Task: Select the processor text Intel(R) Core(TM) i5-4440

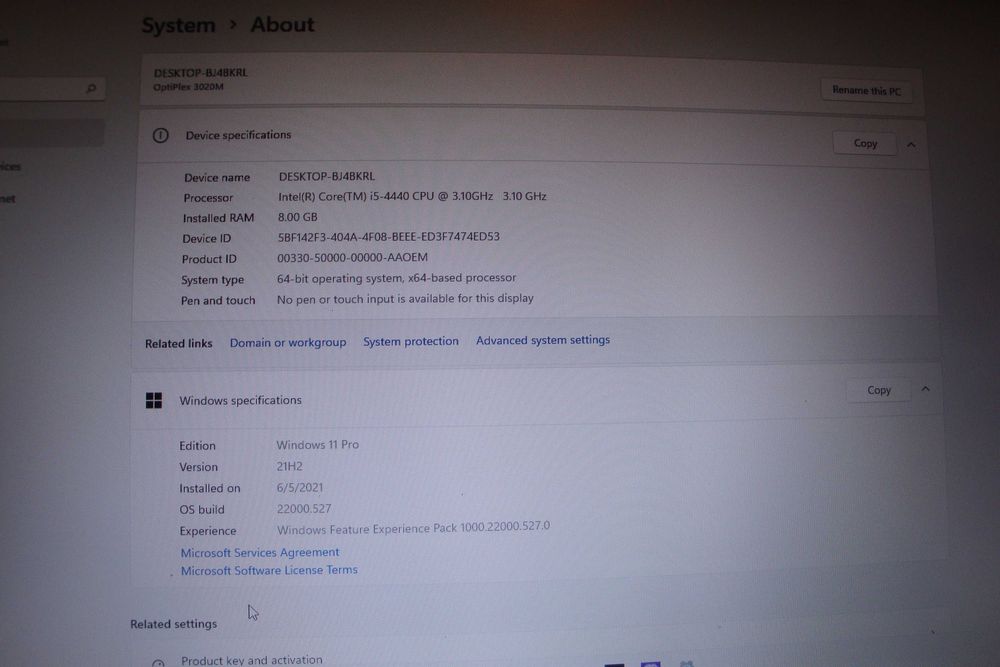Action: pyautogui.click(x=344, y=196)
